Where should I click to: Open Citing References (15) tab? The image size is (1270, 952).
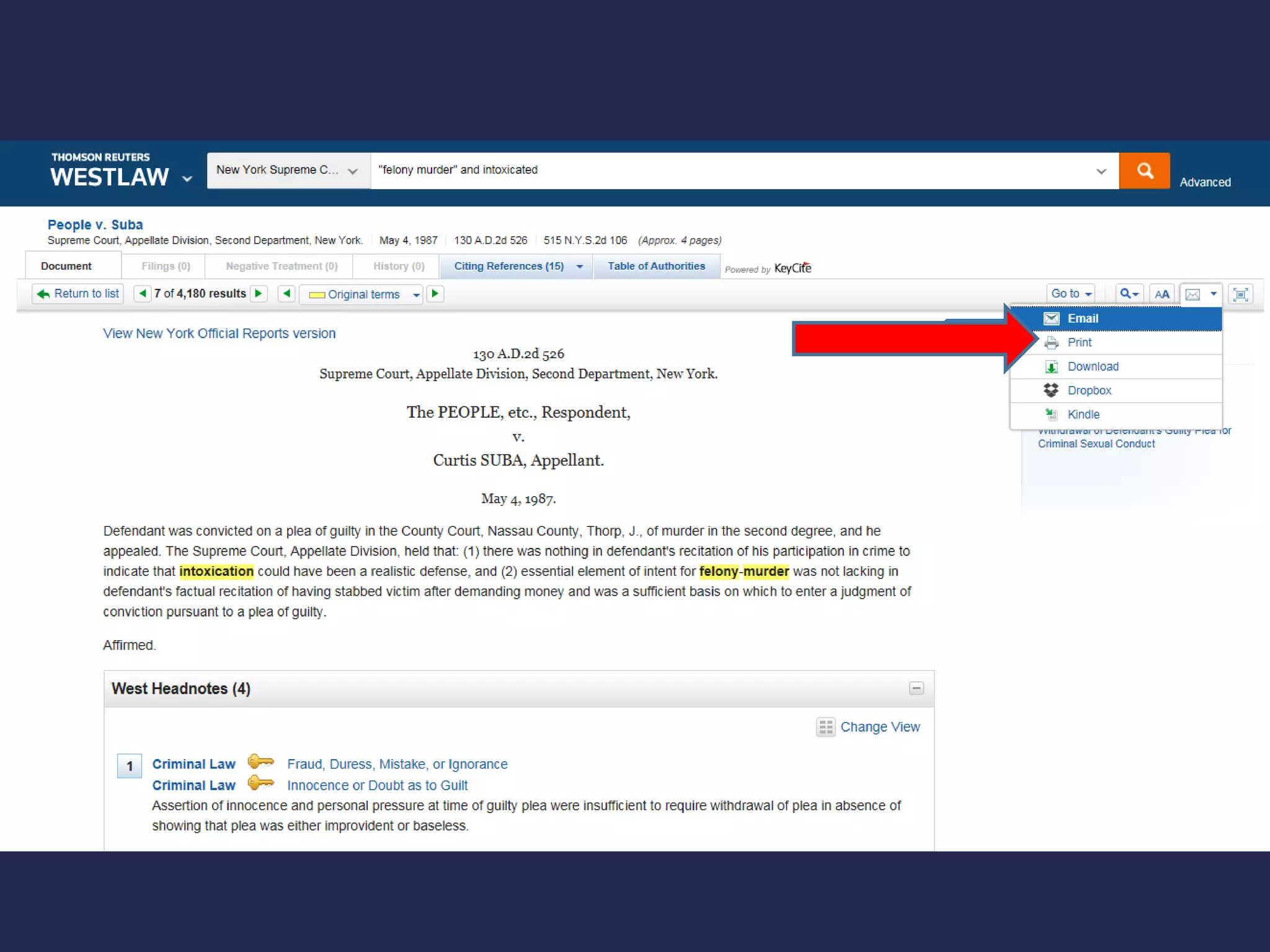tap(508, 267)
